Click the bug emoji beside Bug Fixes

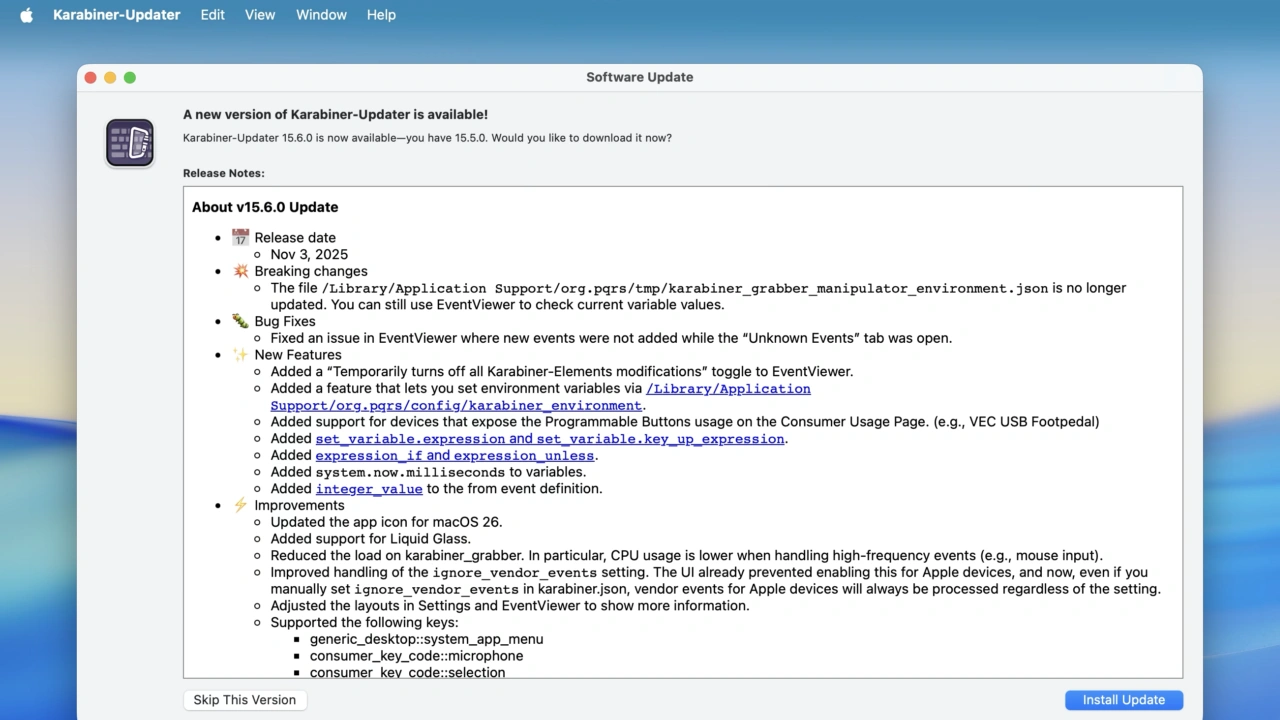[240, 321]
